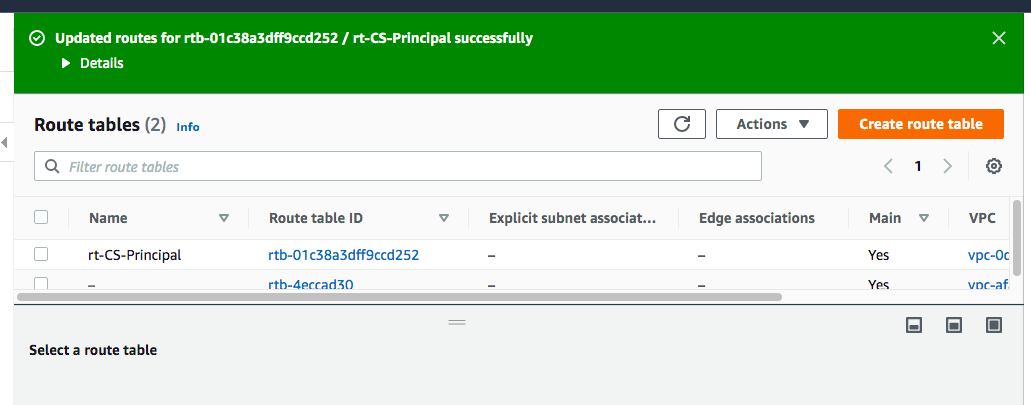The image size is (1031, 405).
Task: Toggle the select-all route tables checkbox
Action: 41,217
